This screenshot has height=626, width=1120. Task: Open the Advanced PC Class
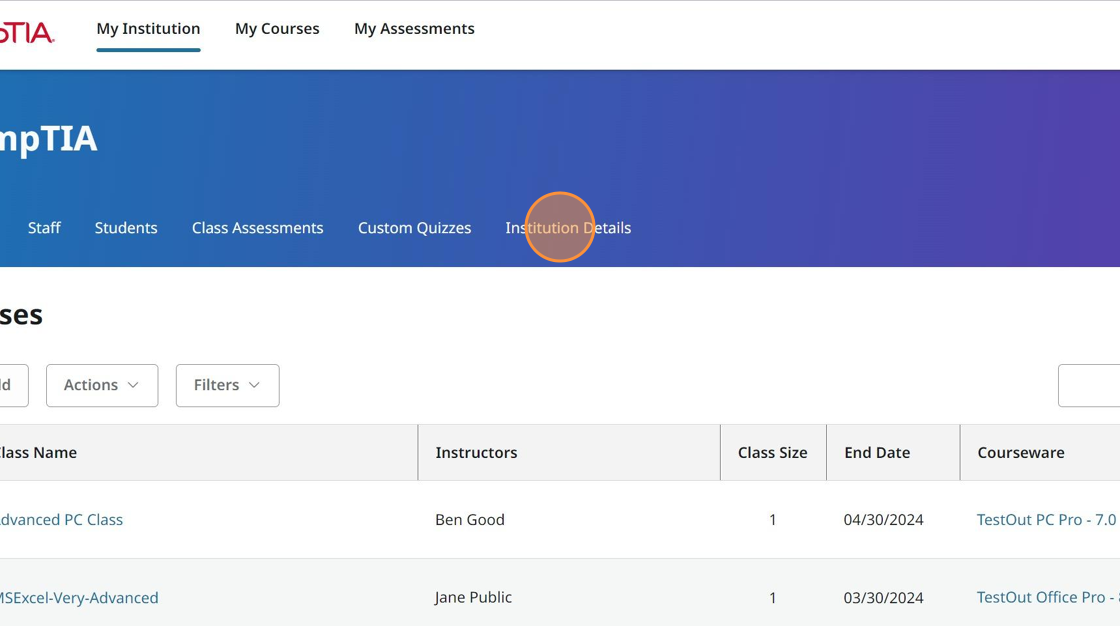61,519
